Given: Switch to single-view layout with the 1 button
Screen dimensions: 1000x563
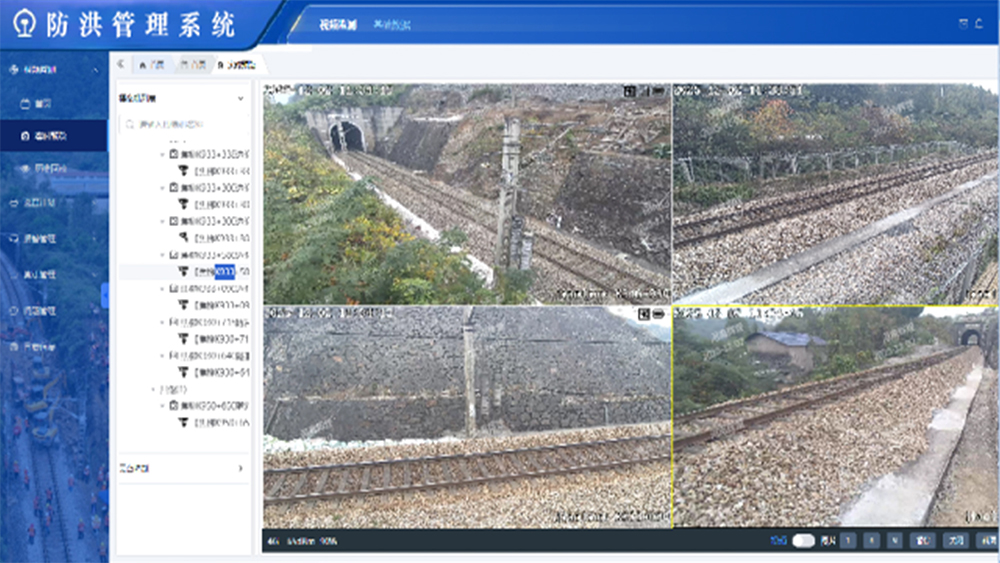Looking at the screenshot, I should (848, 540).
